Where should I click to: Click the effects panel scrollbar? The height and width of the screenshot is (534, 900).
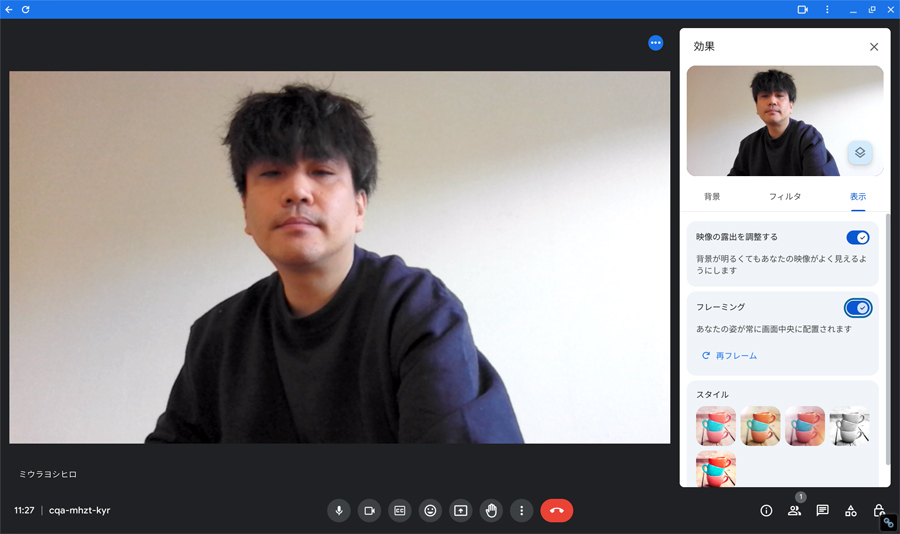(x=888, y=339)
